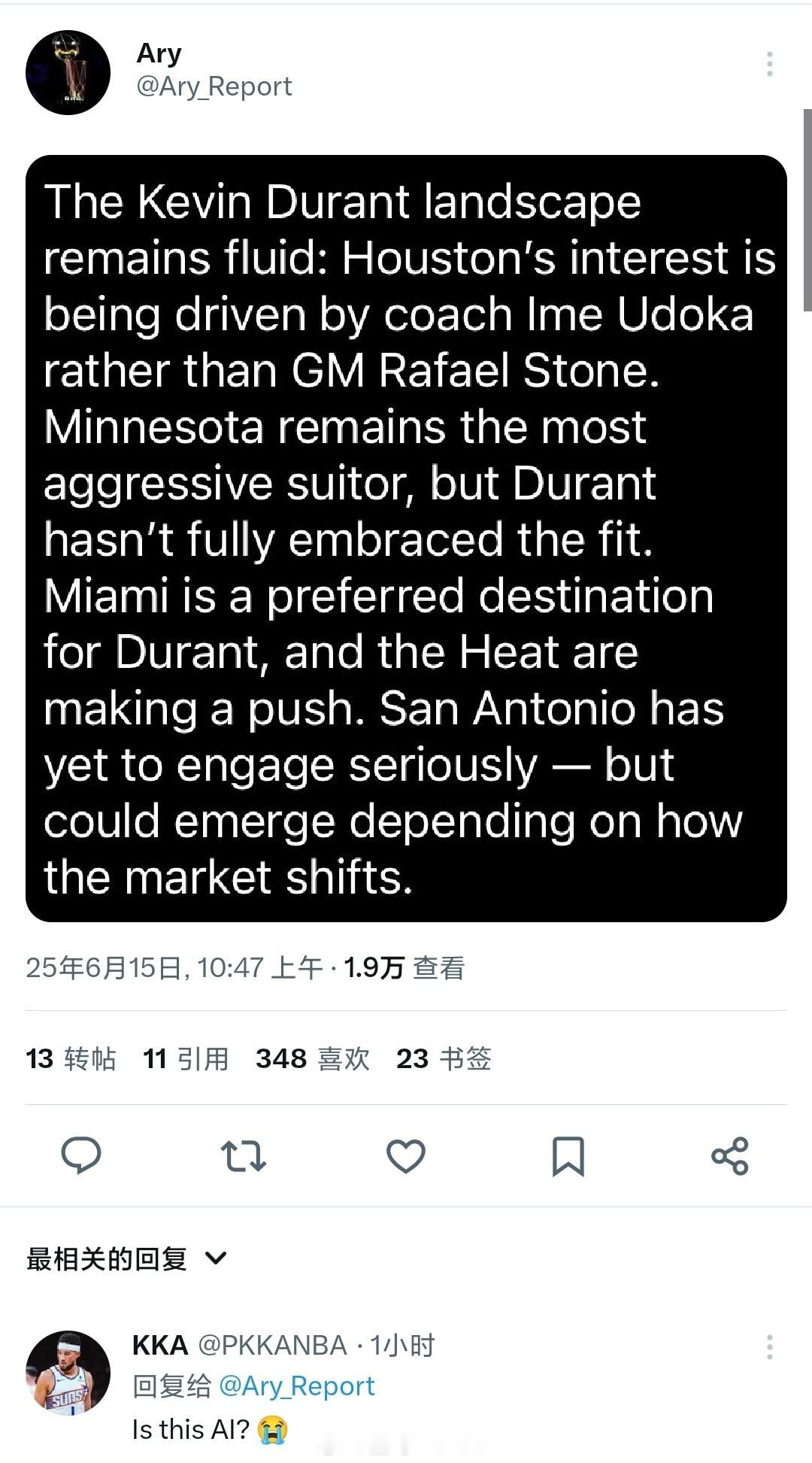Click the chevron next to 最相关的回复

[x=216, y=1258]
